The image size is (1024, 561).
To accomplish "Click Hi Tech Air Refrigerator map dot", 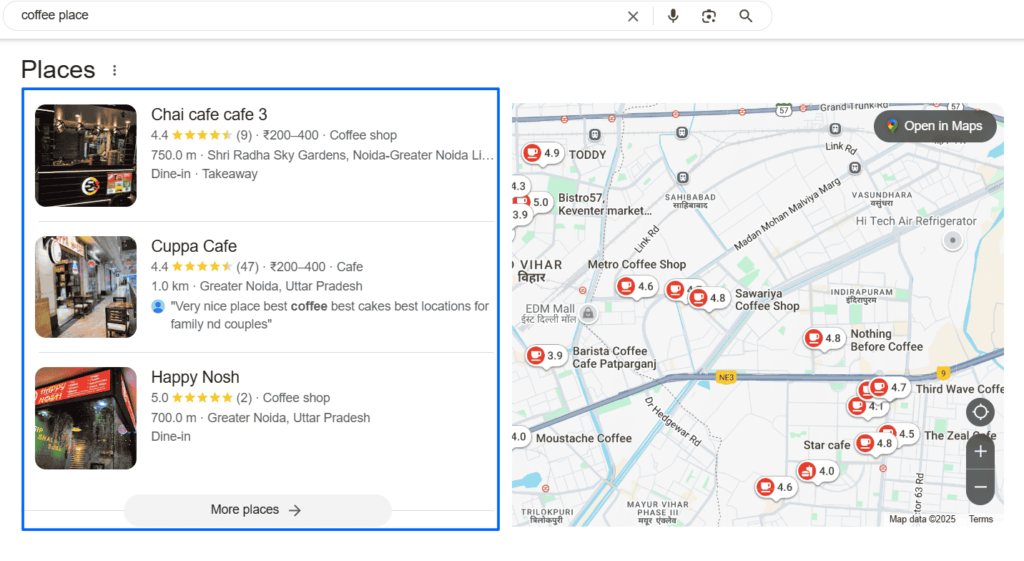I will [952, 240].
